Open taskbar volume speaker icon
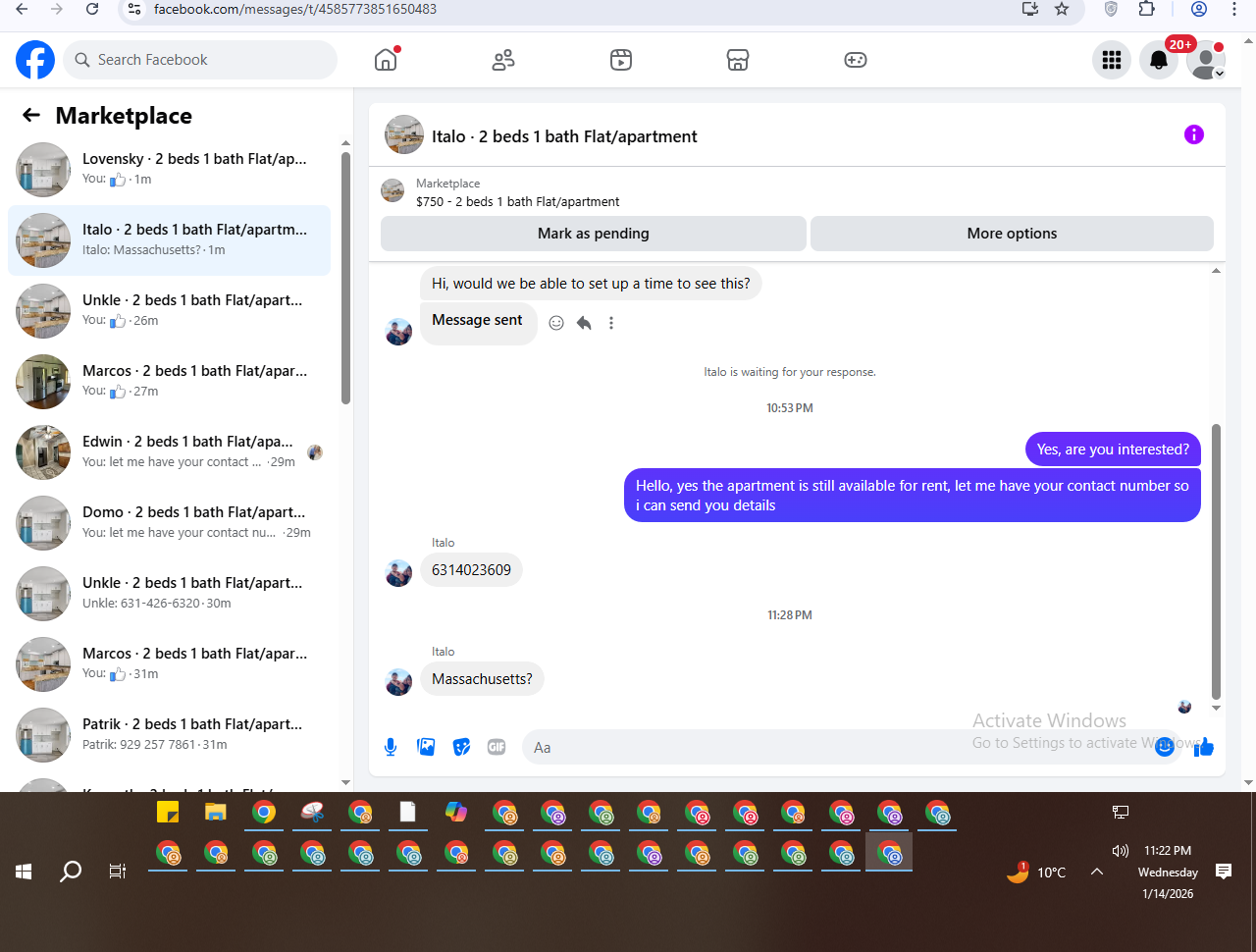Screen dimensions: 1256x952 (1121, 851)
